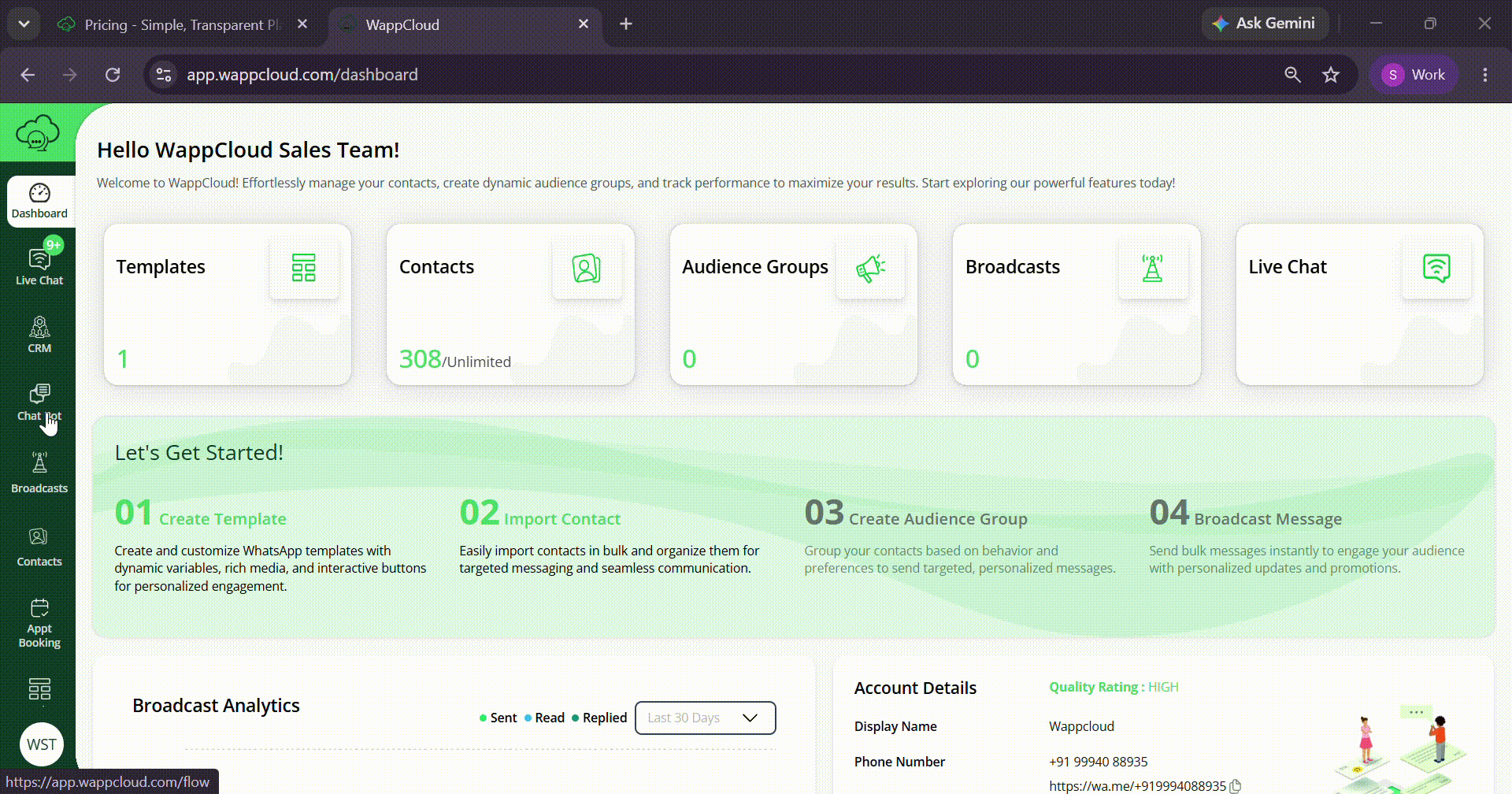Open the wa.me/+919994088935 link
The height and width of the screenshot is (794, 1512).
pyautogui.click(x=1137, y=786)
